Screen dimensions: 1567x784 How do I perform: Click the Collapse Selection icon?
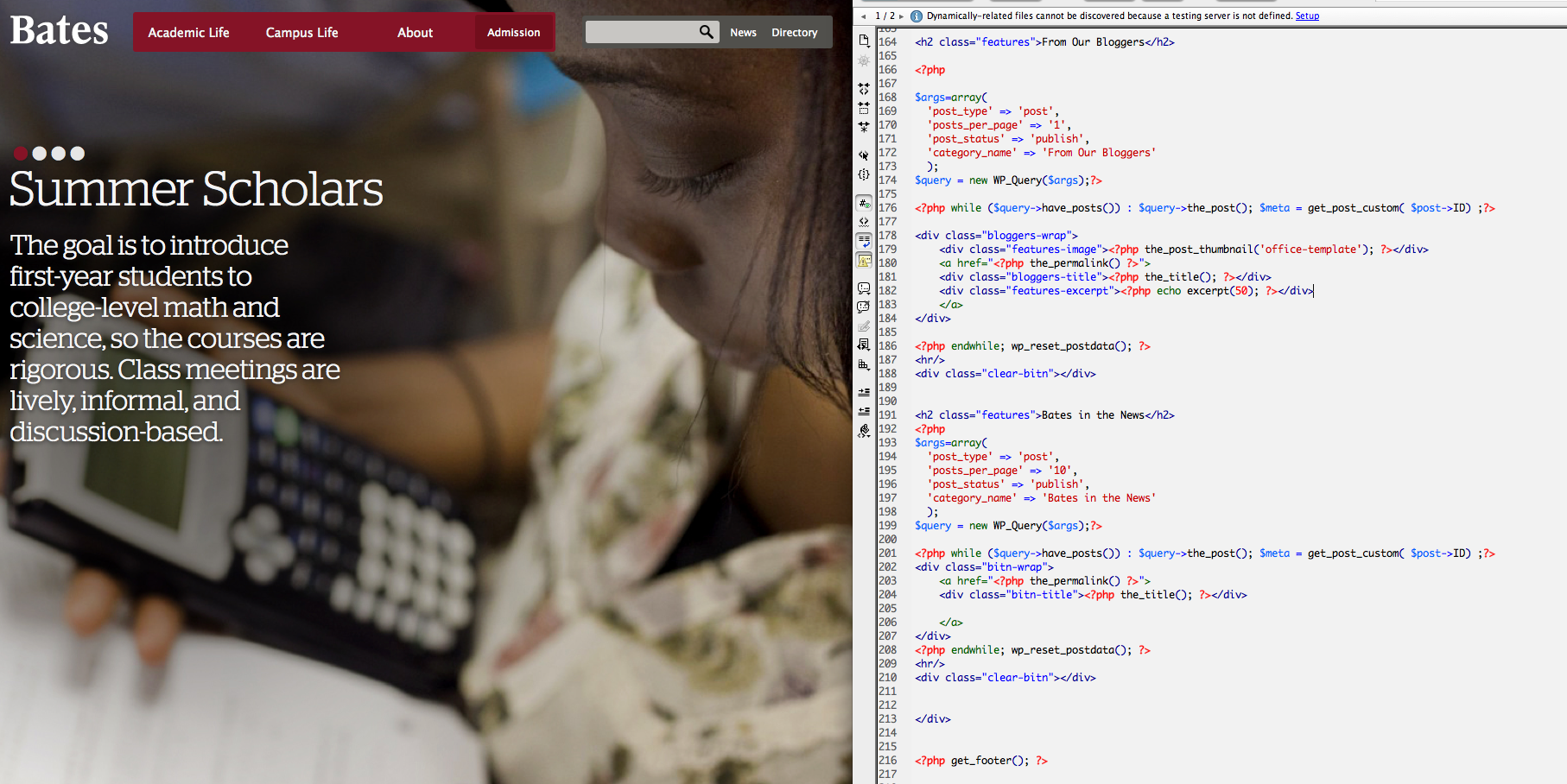point(864,108)
